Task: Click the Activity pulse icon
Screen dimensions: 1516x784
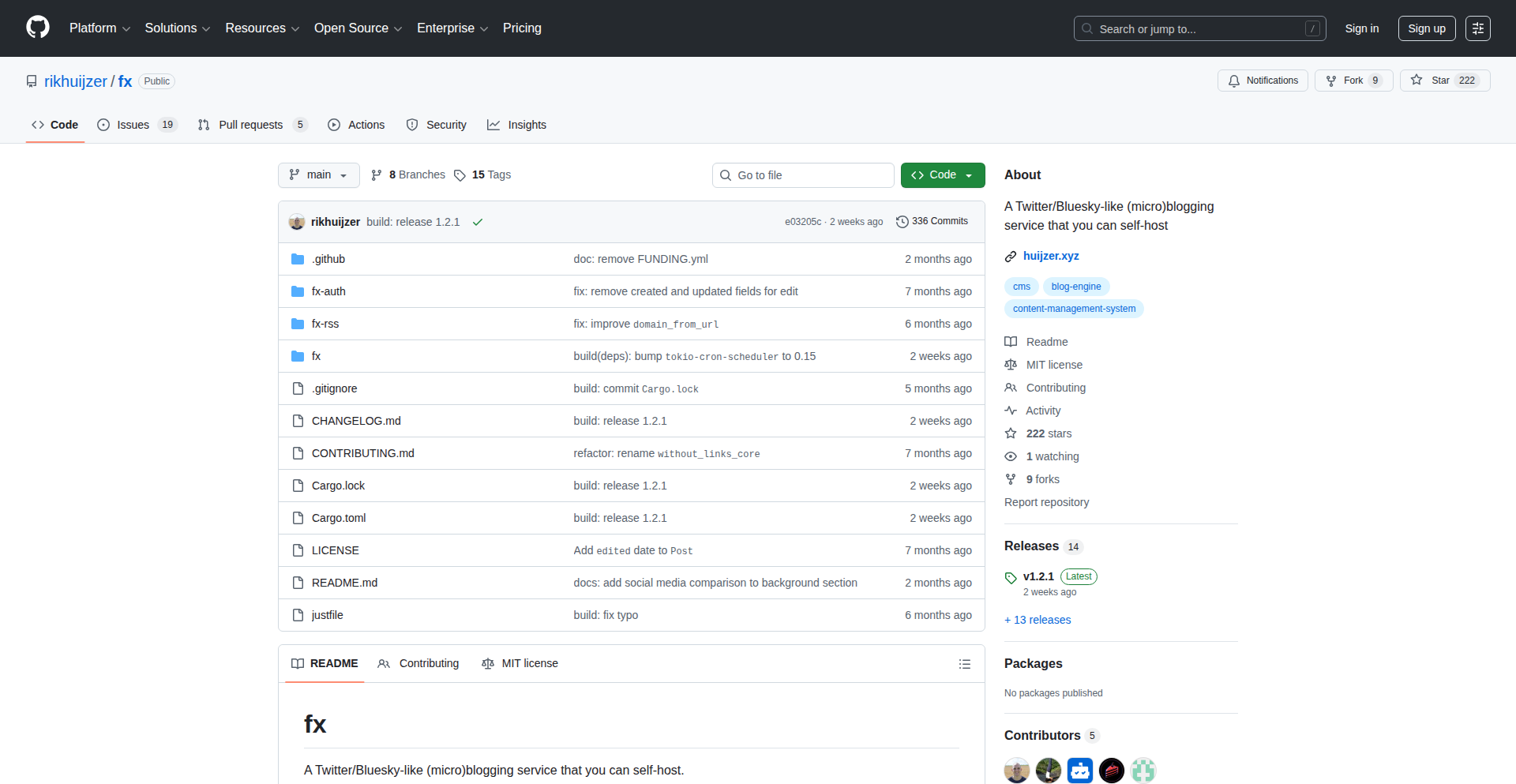Action: tap(1011, 410)
